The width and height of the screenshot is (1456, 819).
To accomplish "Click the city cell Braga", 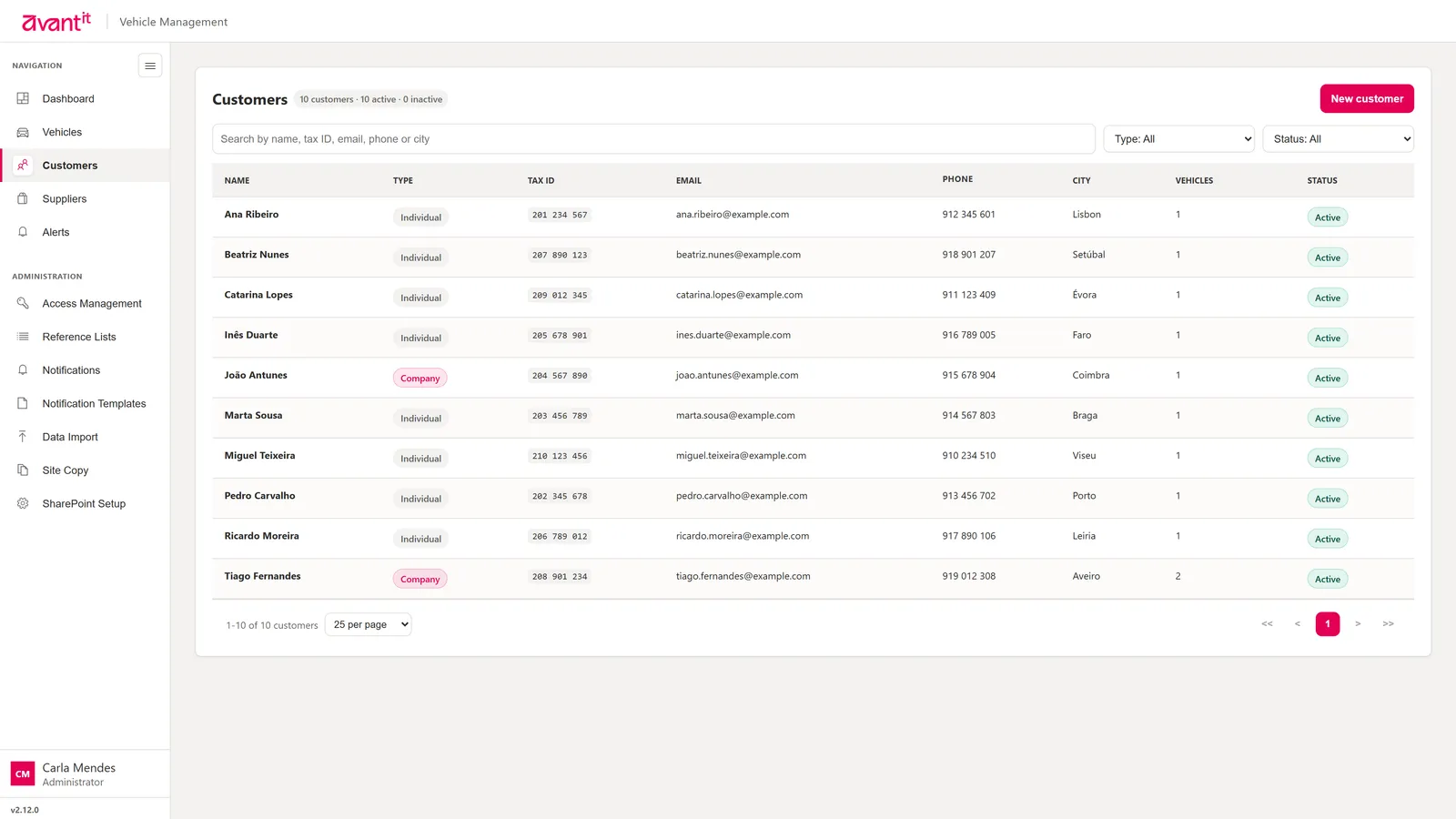I will click(x=1085, y=416).
